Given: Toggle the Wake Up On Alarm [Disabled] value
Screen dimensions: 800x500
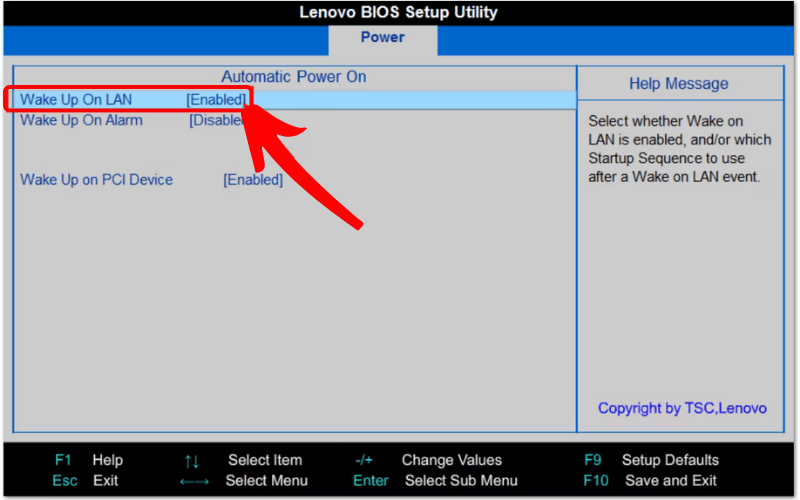Looking at the screenshot, I should (x=214, y=121).
